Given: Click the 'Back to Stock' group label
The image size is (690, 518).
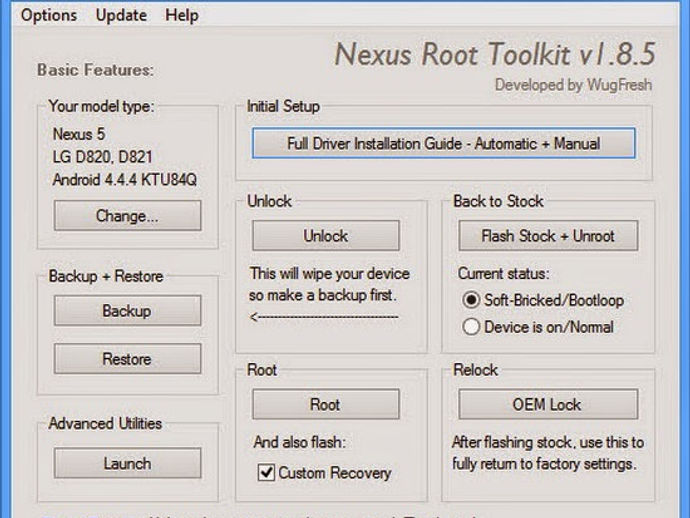Looking at the screenshot, I should tap(498, 201).
